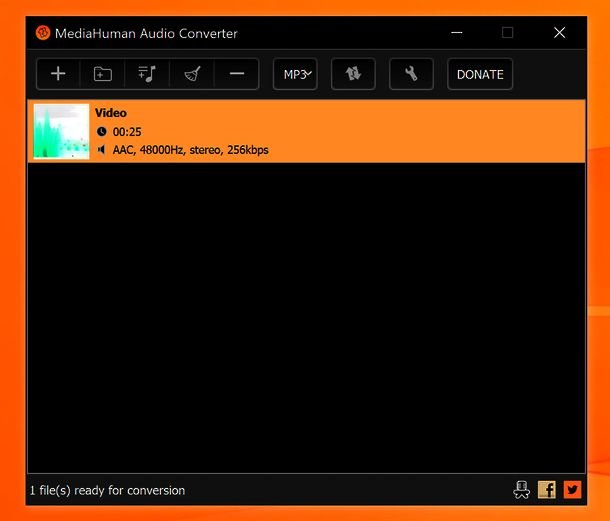This screenshot has width=610, height=521.
Task: Close the MediaHuman Audio Converter window
Action: 559,33
